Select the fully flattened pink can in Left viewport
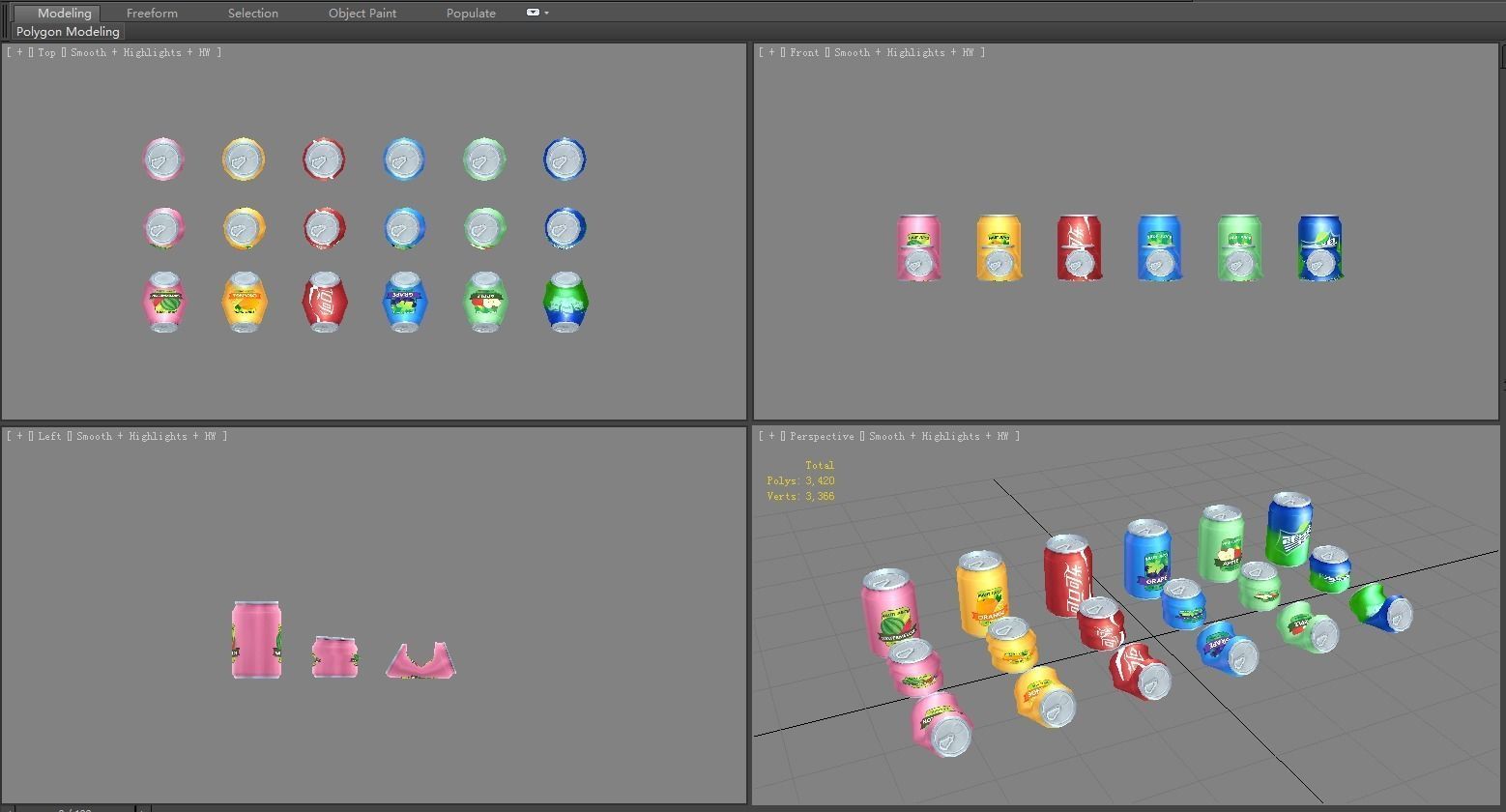 coord(420,660)
